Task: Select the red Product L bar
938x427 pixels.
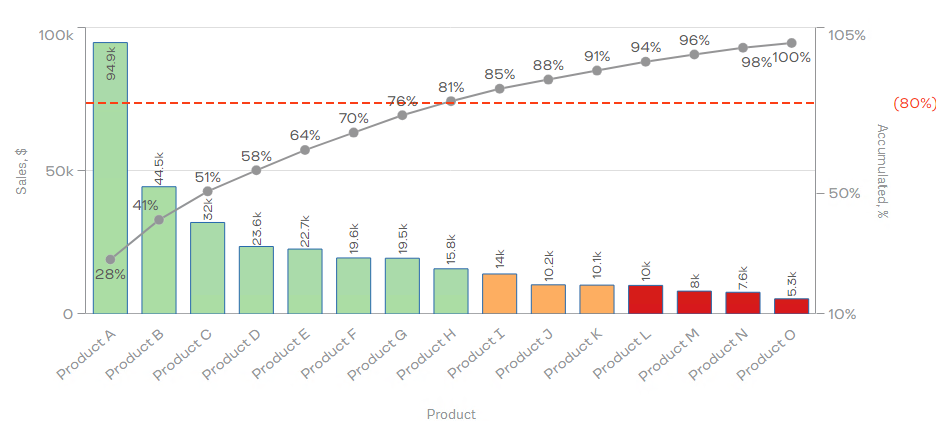Action: point(645,299)
